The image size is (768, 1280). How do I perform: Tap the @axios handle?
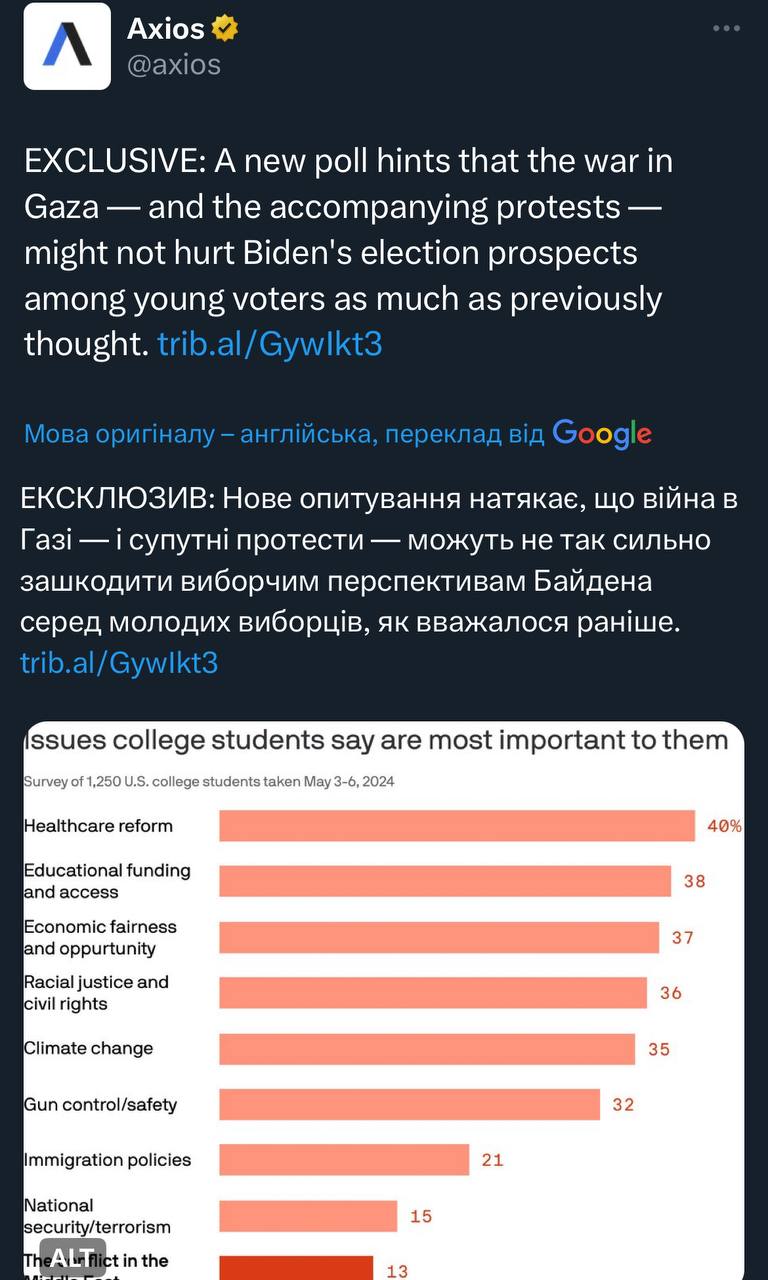click(174, 64)
